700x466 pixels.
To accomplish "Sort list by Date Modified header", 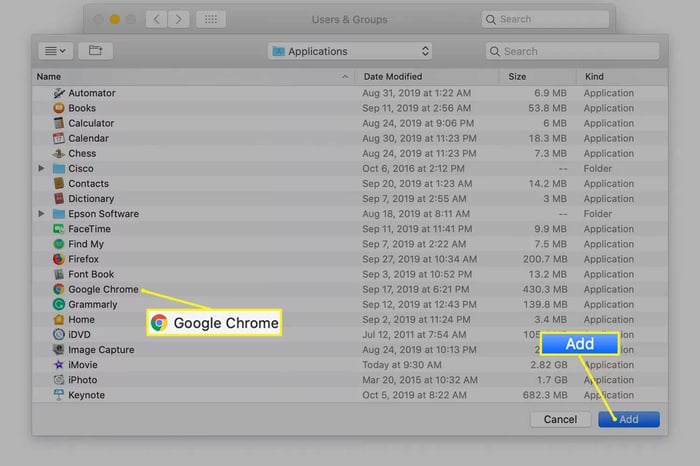I will (x=427, y=77).
